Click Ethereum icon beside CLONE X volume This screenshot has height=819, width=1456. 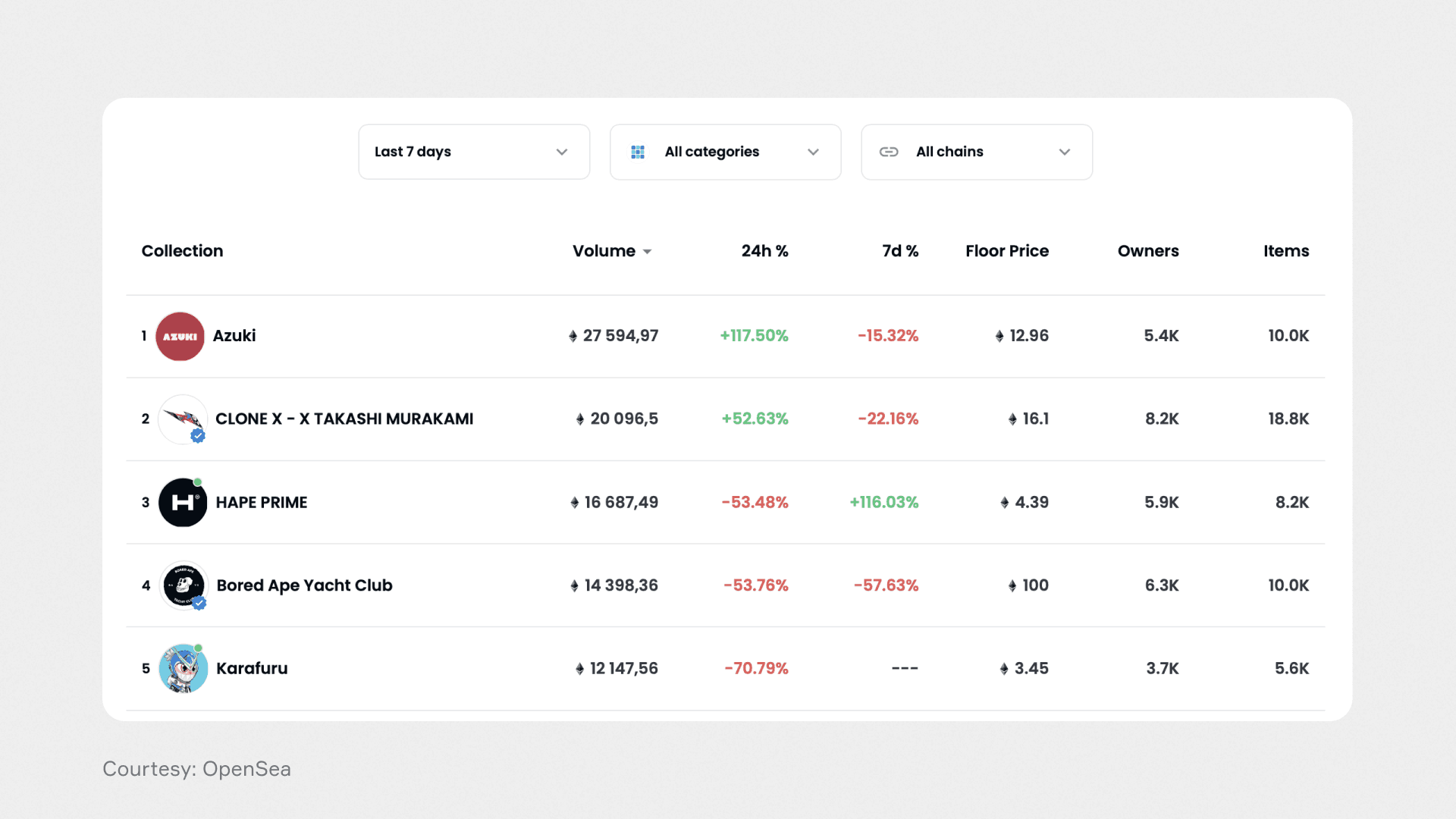(x=580, y=419)
